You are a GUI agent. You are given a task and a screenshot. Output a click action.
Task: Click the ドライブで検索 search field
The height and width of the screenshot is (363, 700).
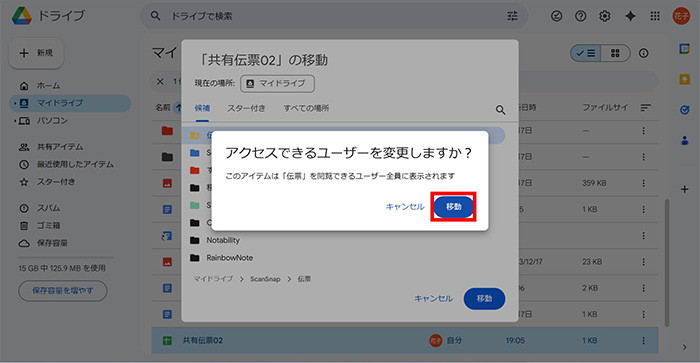point(335,16)
